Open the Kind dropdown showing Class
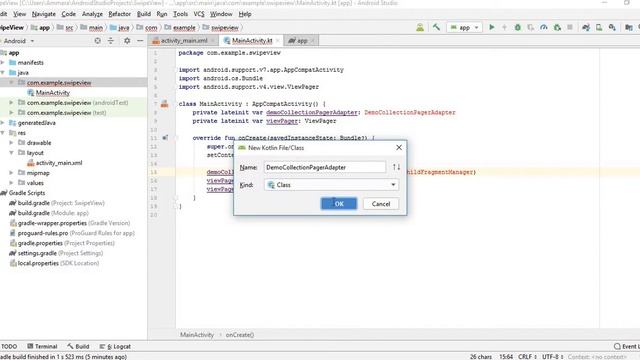 click(331, 185)
